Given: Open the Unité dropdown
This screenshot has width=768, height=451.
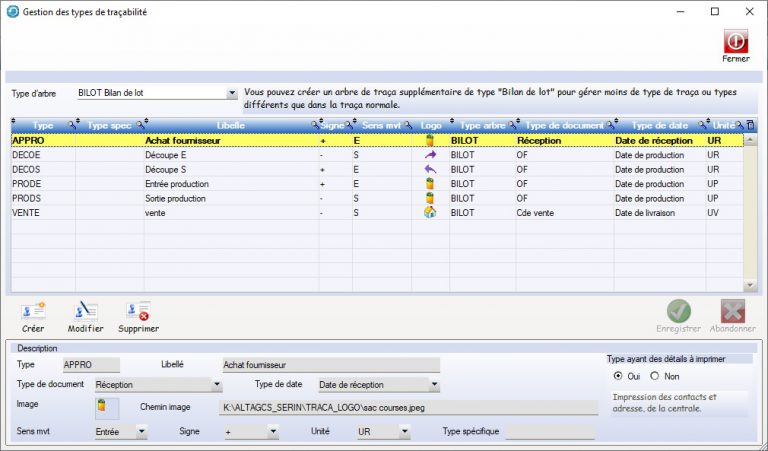Looking at the screenshot, I should click(404, 432).
